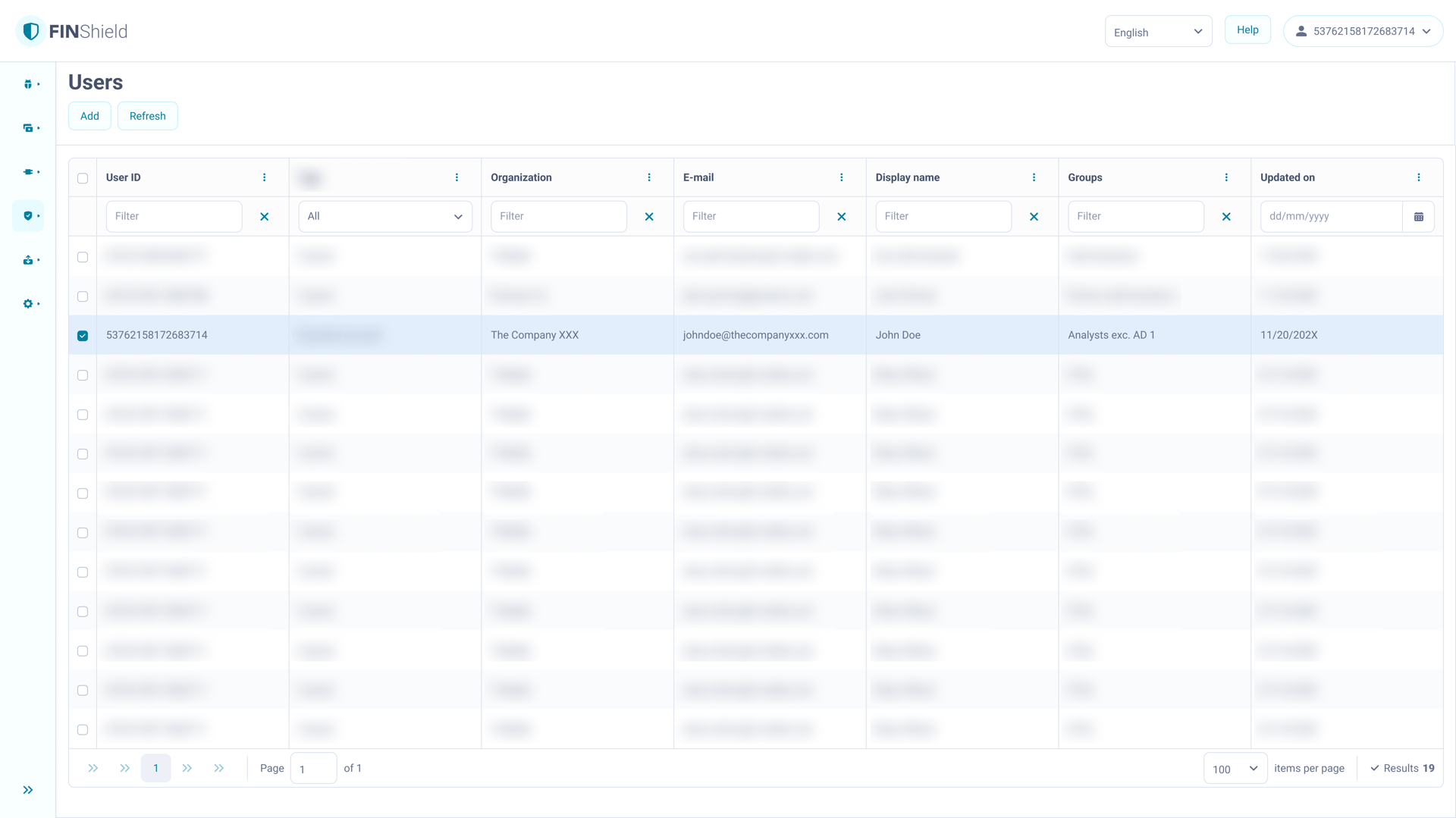Open calendar picker in Updated on filter

(1418, 217)
